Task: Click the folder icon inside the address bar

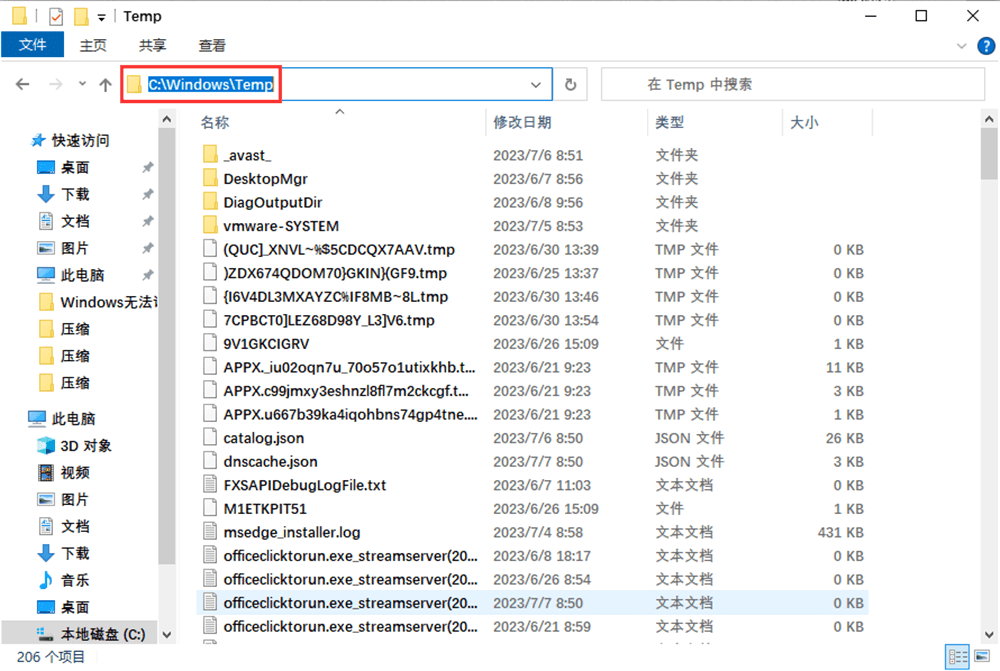Action: 134,84
